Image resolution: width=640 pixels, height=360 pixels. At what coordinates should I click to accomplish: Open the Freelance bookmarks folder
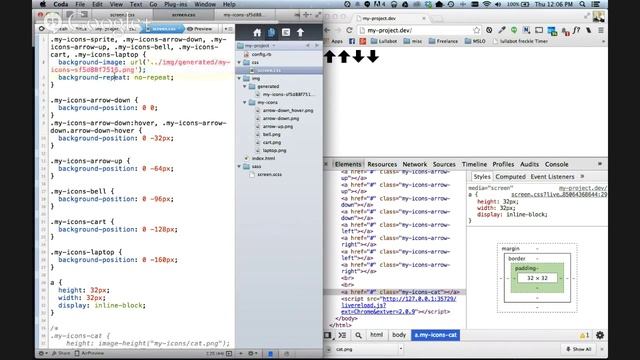coord(443,41)
